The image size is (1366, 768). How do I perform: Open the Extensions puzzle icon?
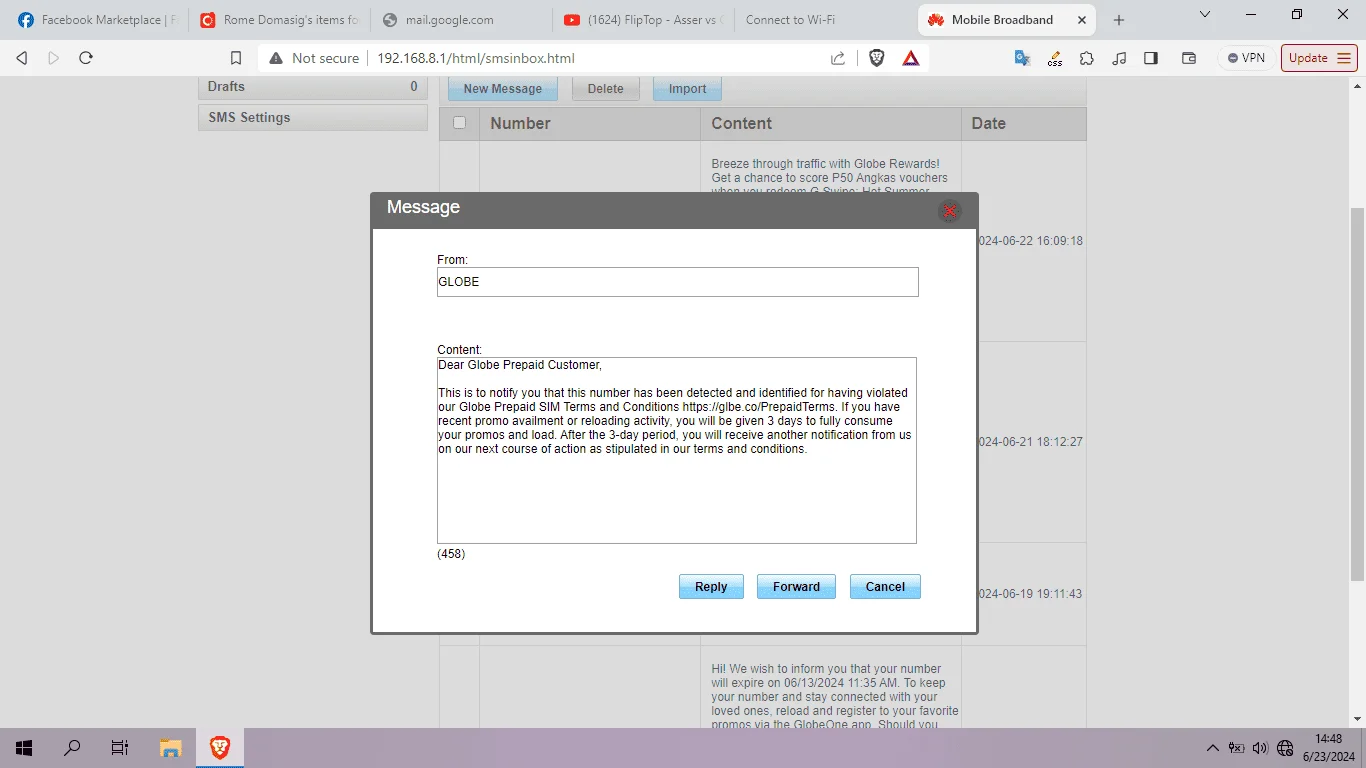[x=1087, y=58]
